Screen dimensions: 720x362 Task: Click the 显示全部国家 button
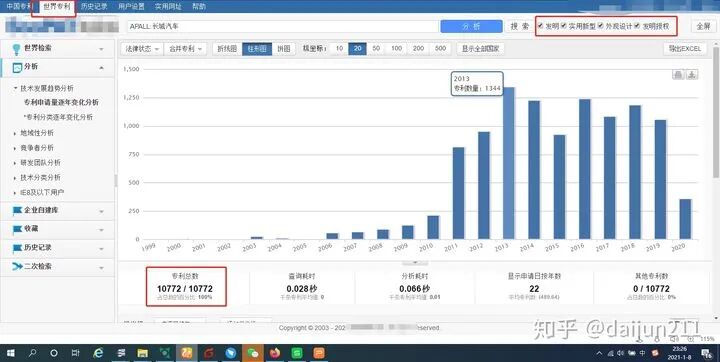point(480,49)
